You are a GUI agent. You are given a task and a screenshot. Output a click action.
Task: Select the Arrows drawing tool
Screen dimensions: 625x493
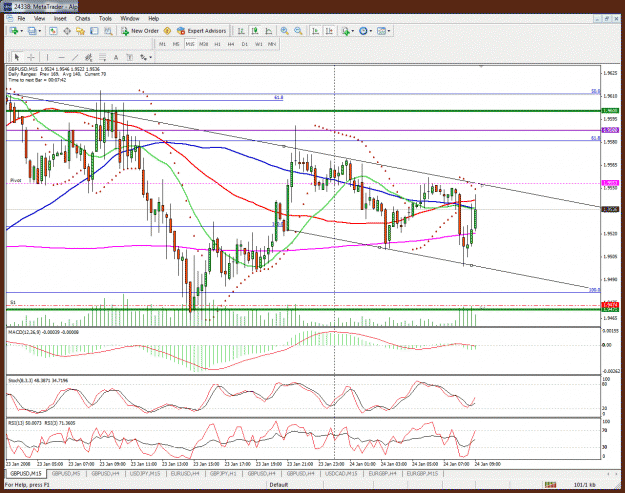[143, 57]
